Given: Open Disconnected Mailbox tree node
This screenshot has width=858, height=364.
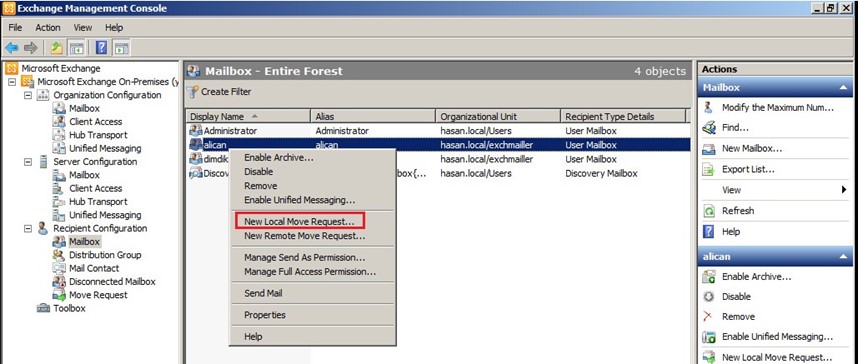Looking at the screenshot, I should pos(112,282).
